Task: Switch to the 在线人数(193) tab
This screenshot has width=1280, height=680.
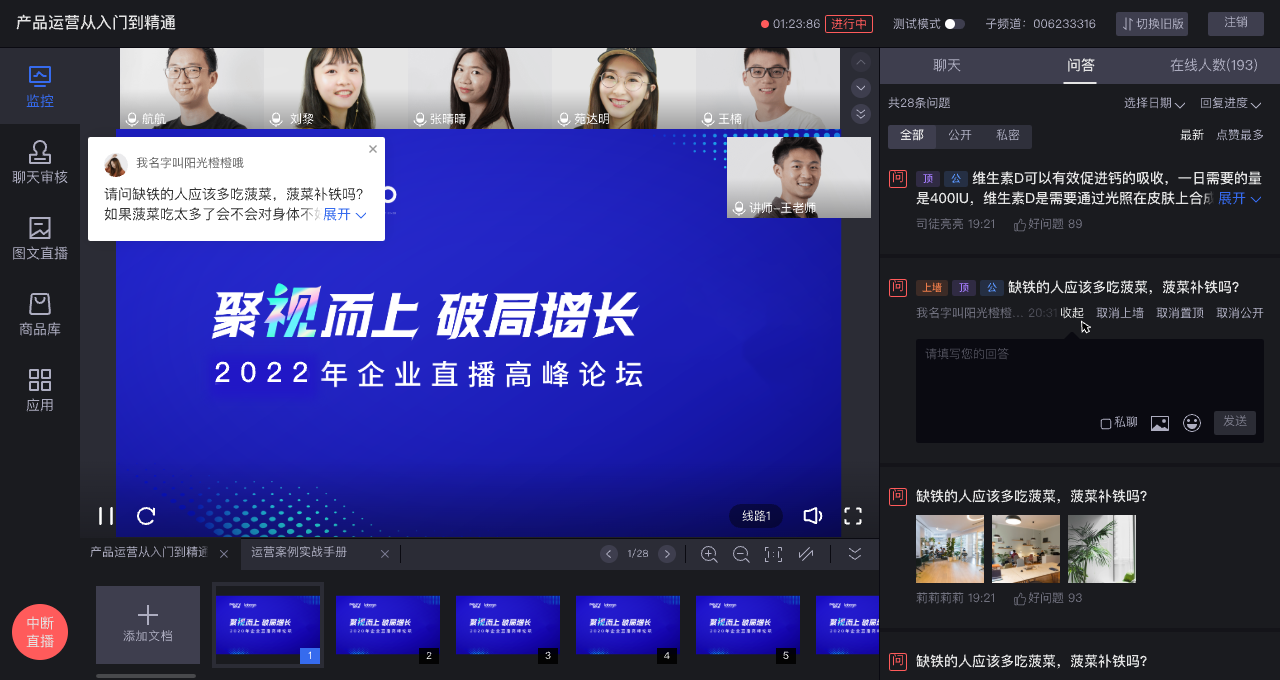Action: [x=1214, y=65]
